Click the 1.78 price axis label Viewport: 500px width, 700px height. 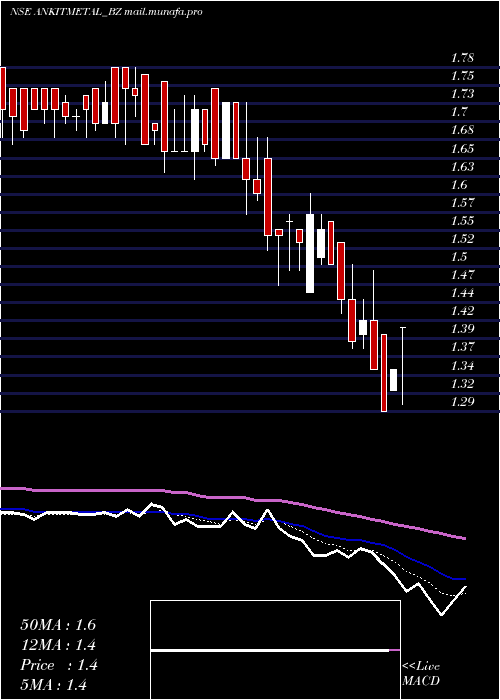pyautogui.click(x=462, y=58)
